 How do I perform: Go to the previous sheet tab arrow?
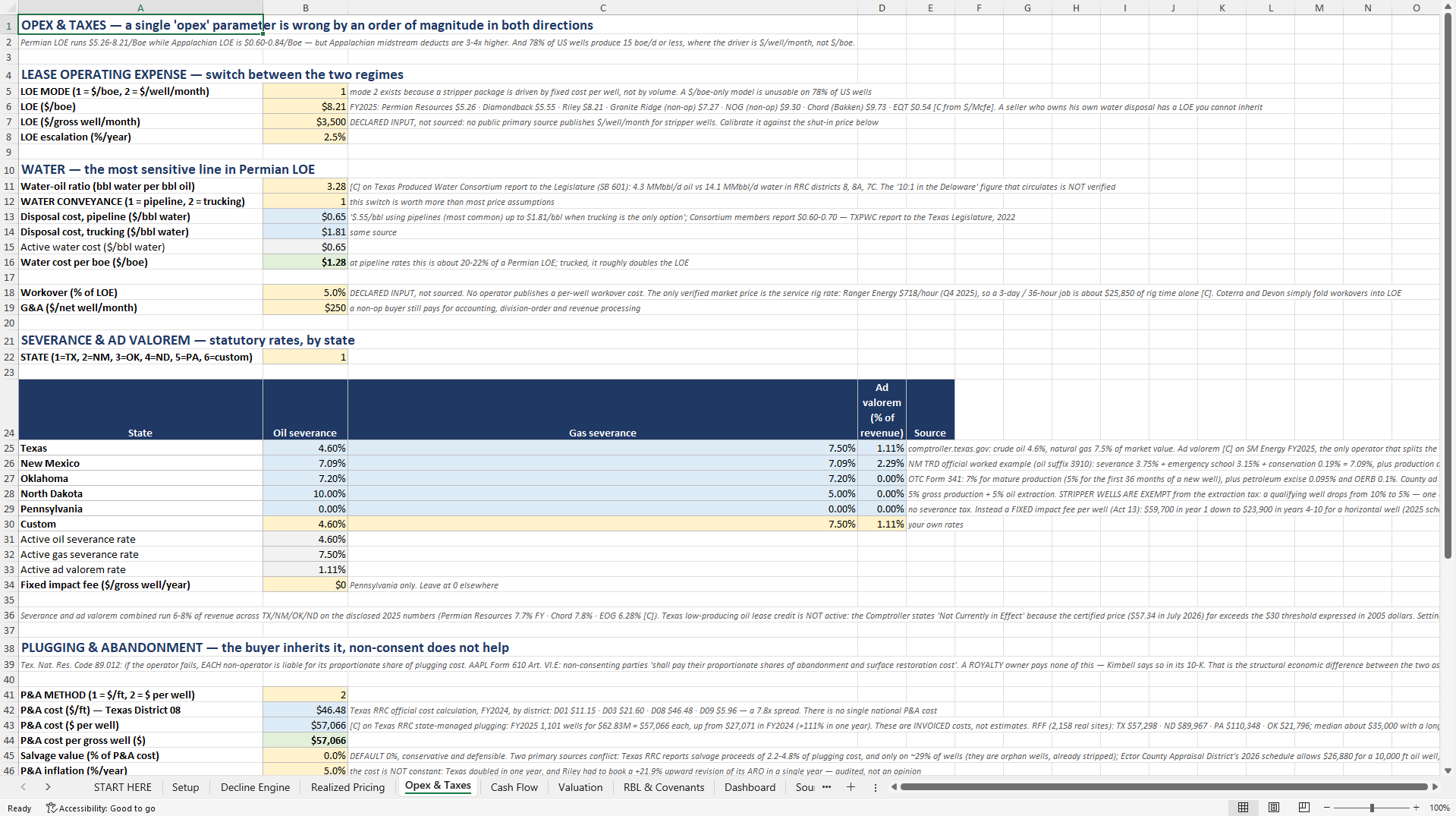pyautogui.click(x=24, y=787)
